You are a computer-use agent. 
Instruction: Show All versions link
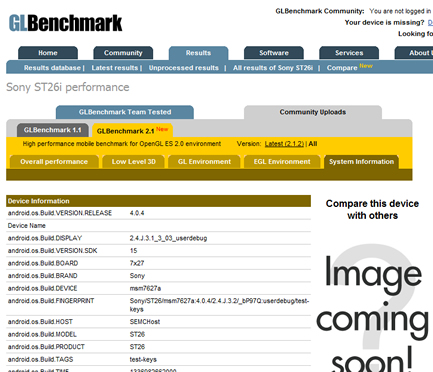click(313, 144)
